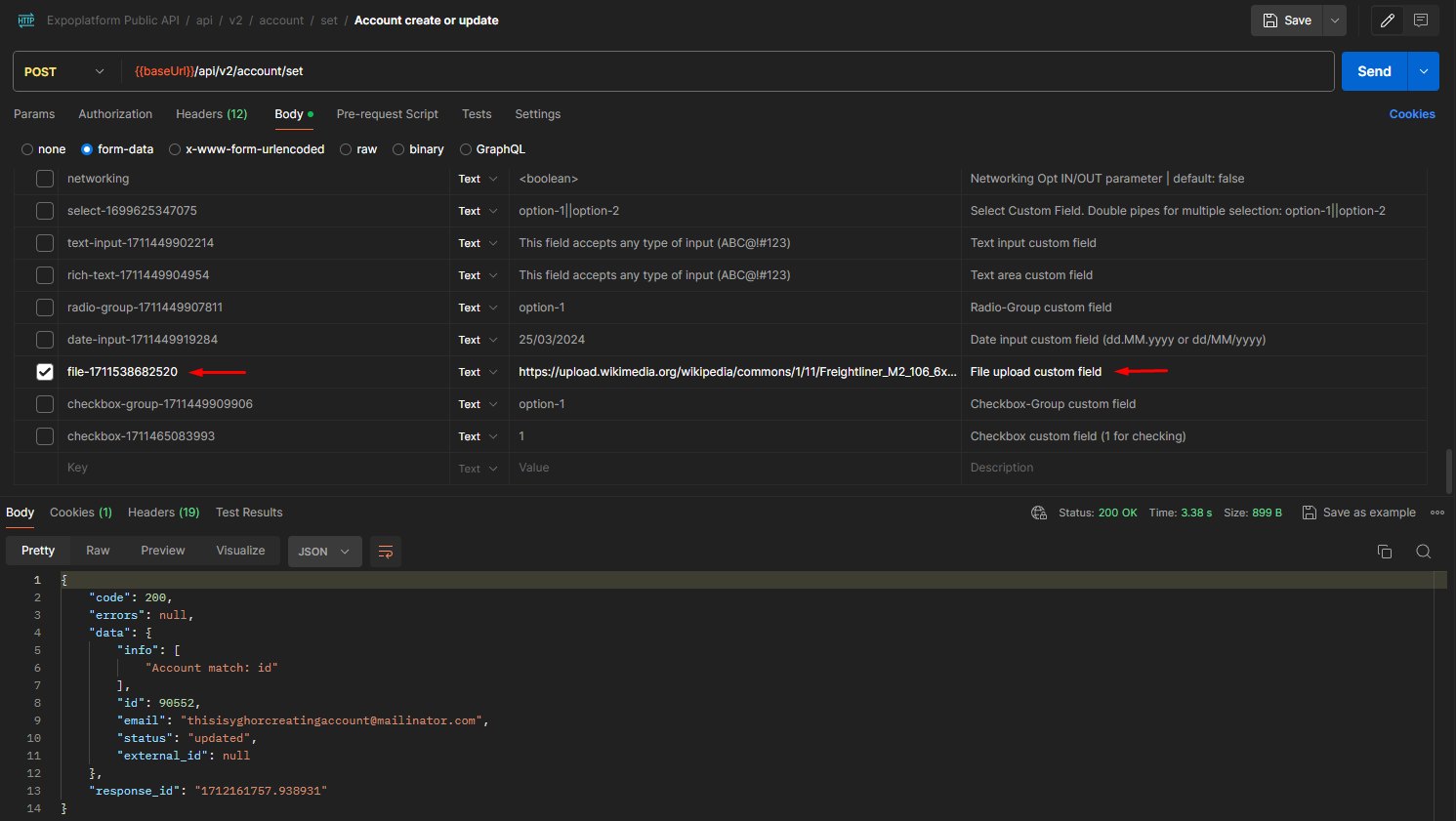
Task: Toggle line wrapping in response viewer
Action: pyautogui.click(x=385, y=551)
